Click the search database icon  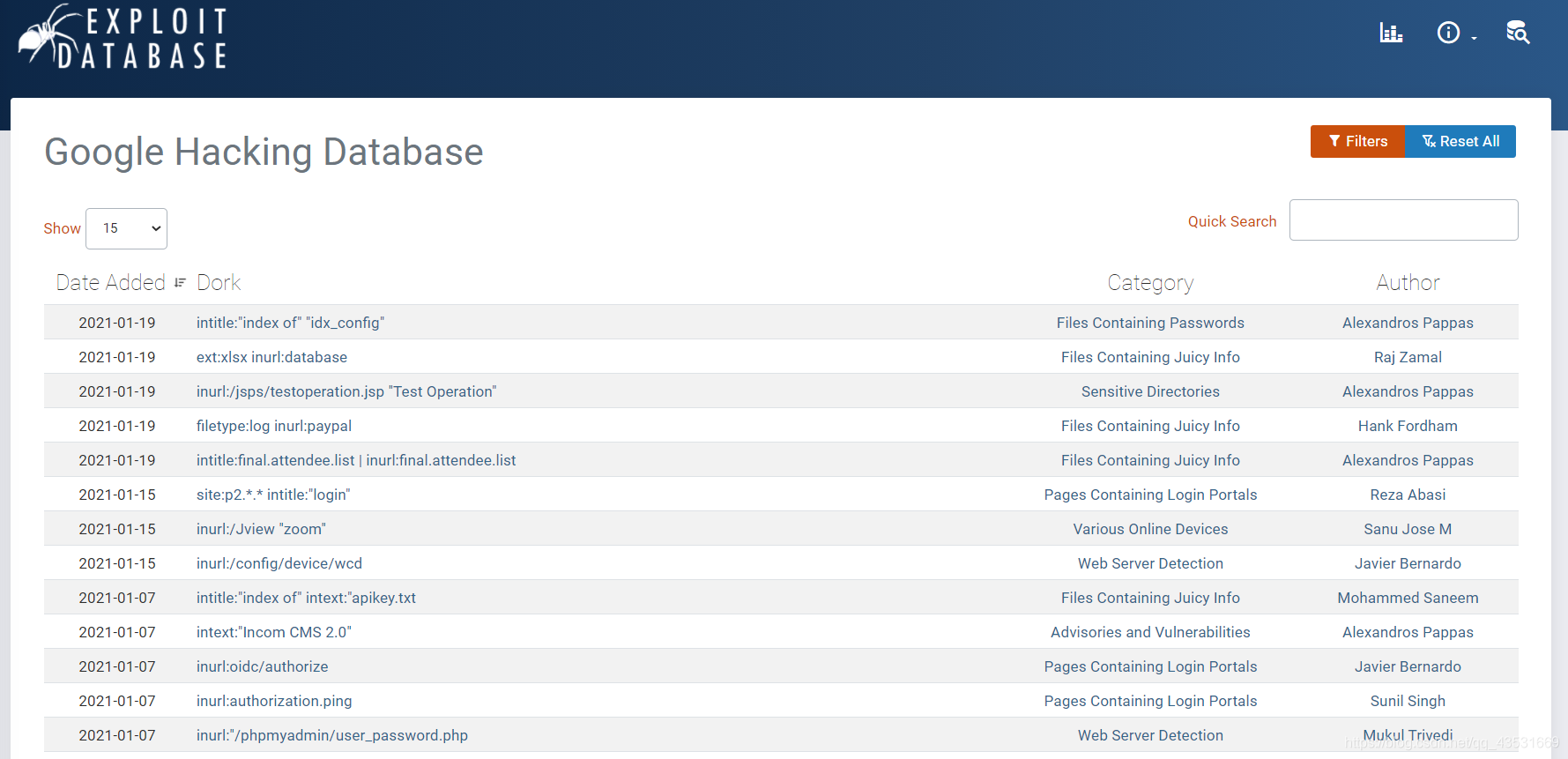pos(1517,33)
